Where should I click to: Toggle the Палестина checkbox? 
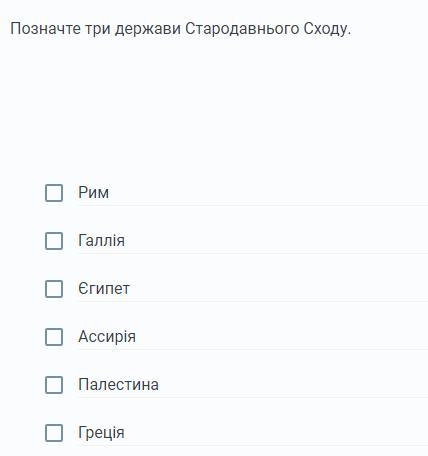pos(54,385)
